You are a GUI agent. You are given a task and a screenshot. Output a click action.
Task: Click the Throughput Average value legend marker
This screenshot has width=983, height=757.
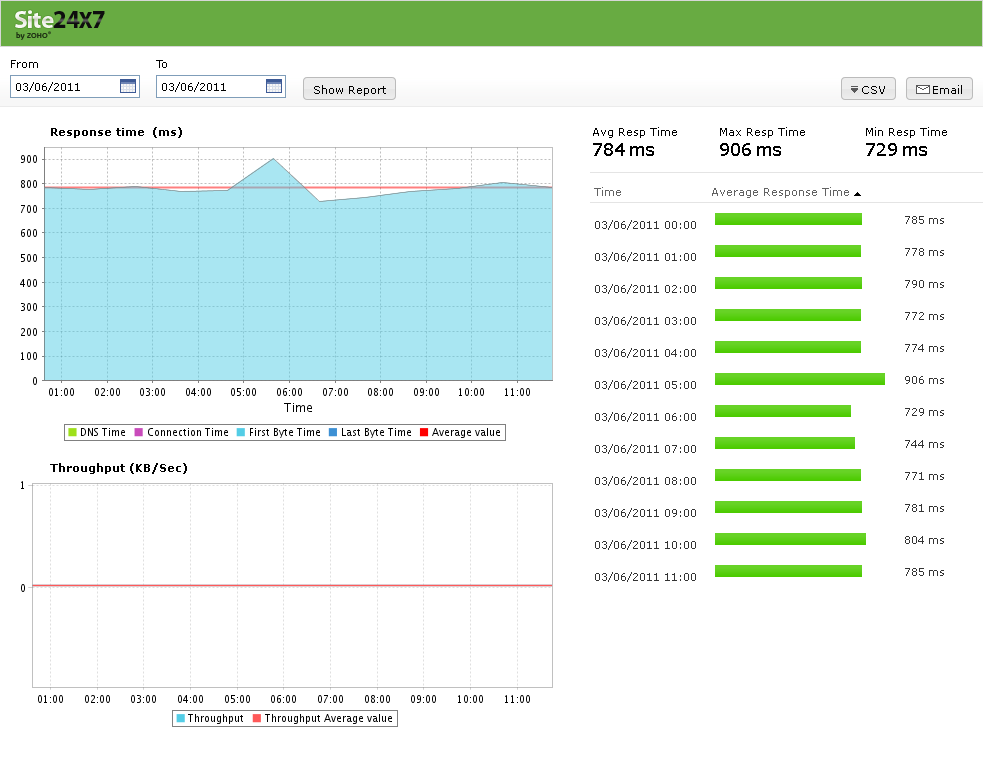(256, 719)
